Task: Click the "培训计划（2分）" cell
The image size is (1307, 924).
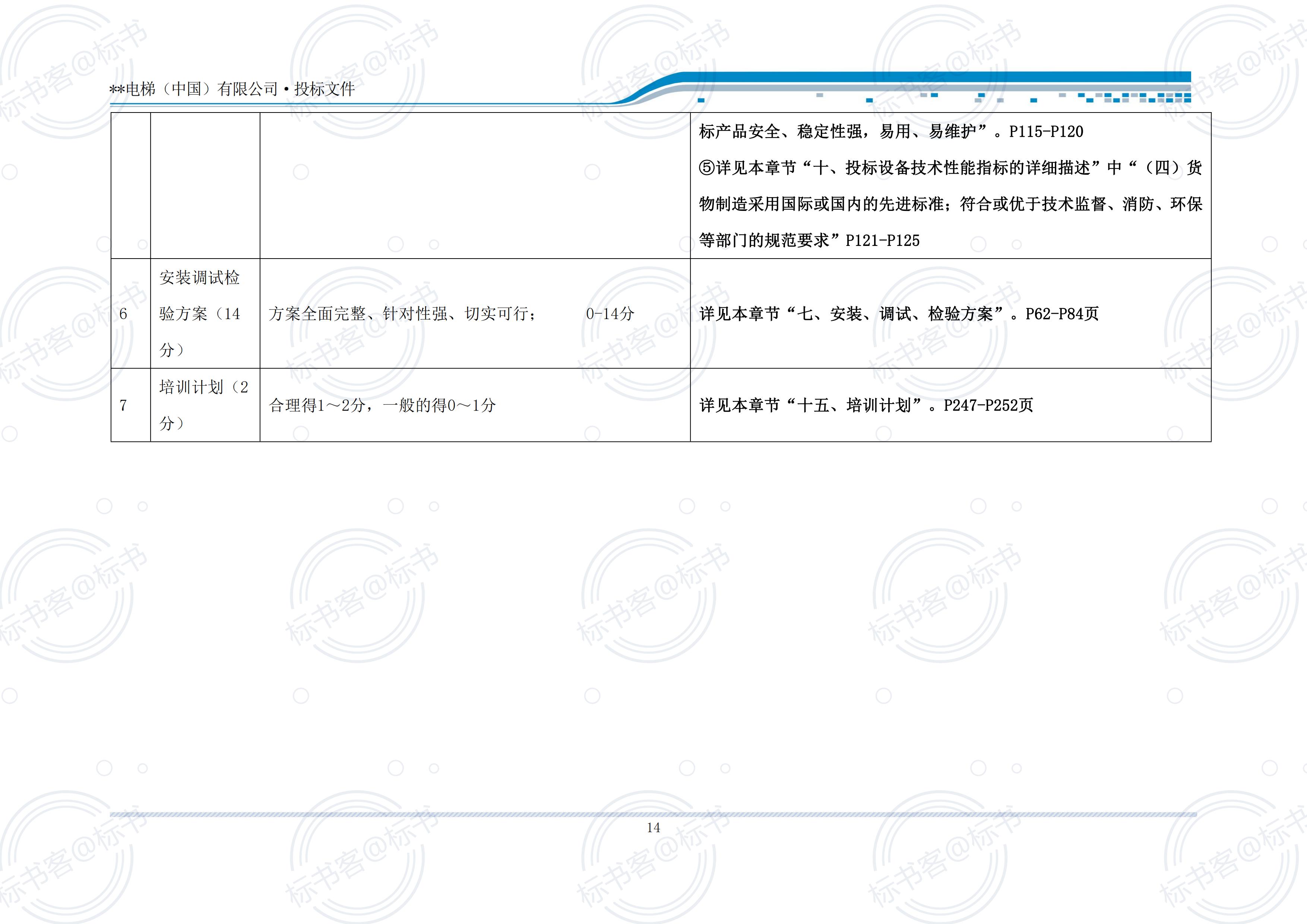Action: point(205,405)
